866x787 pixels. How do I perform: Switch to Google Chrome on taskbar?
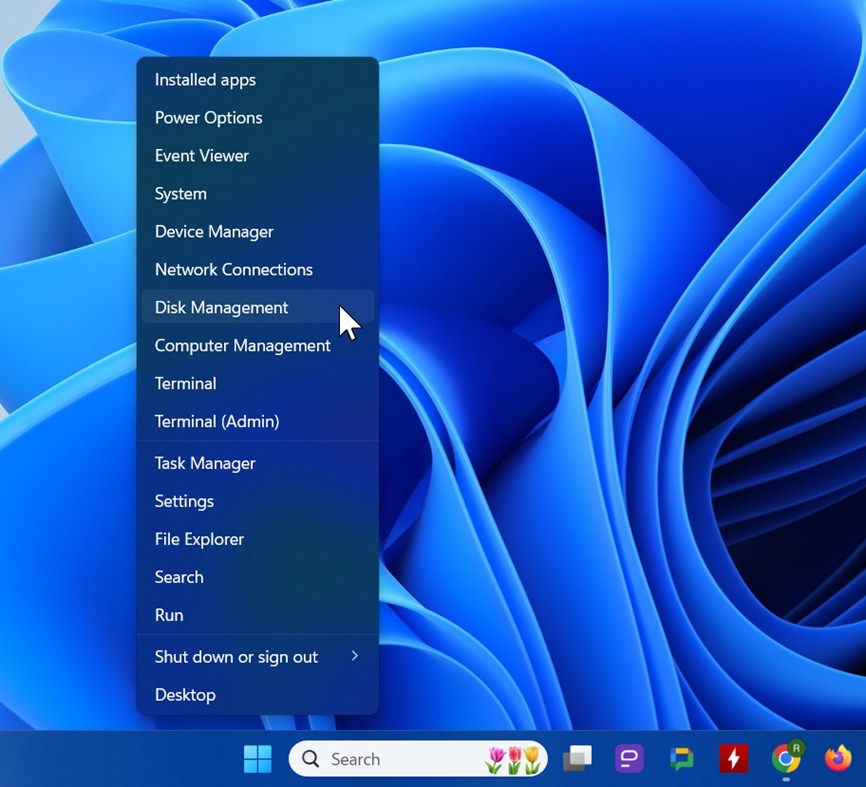786,759
